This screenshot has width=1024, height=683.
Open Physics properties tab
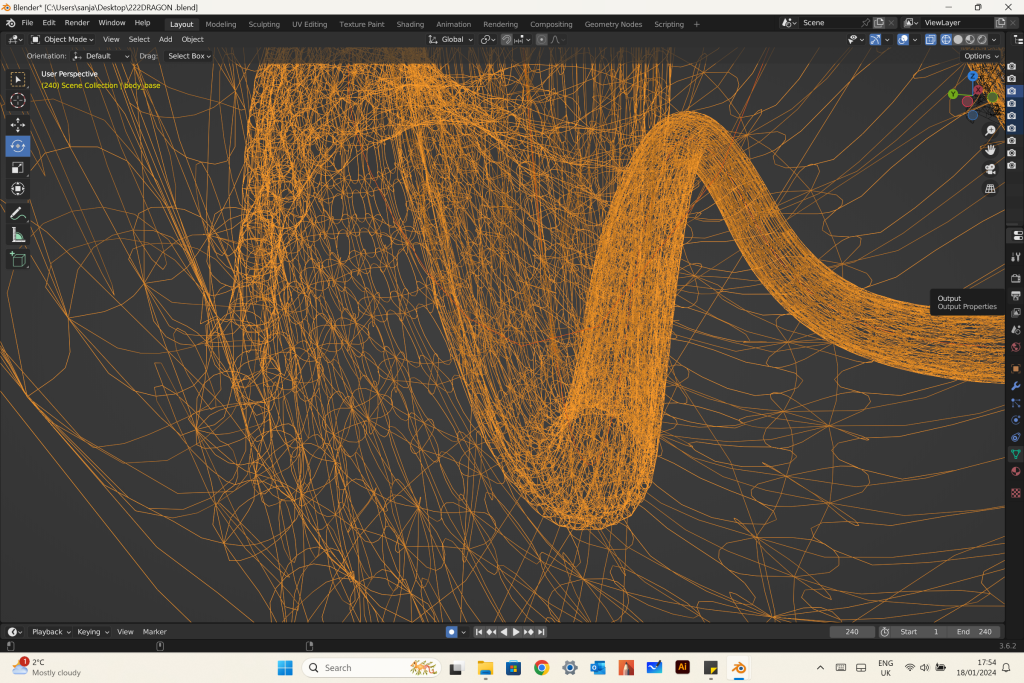coord(1016,420)
